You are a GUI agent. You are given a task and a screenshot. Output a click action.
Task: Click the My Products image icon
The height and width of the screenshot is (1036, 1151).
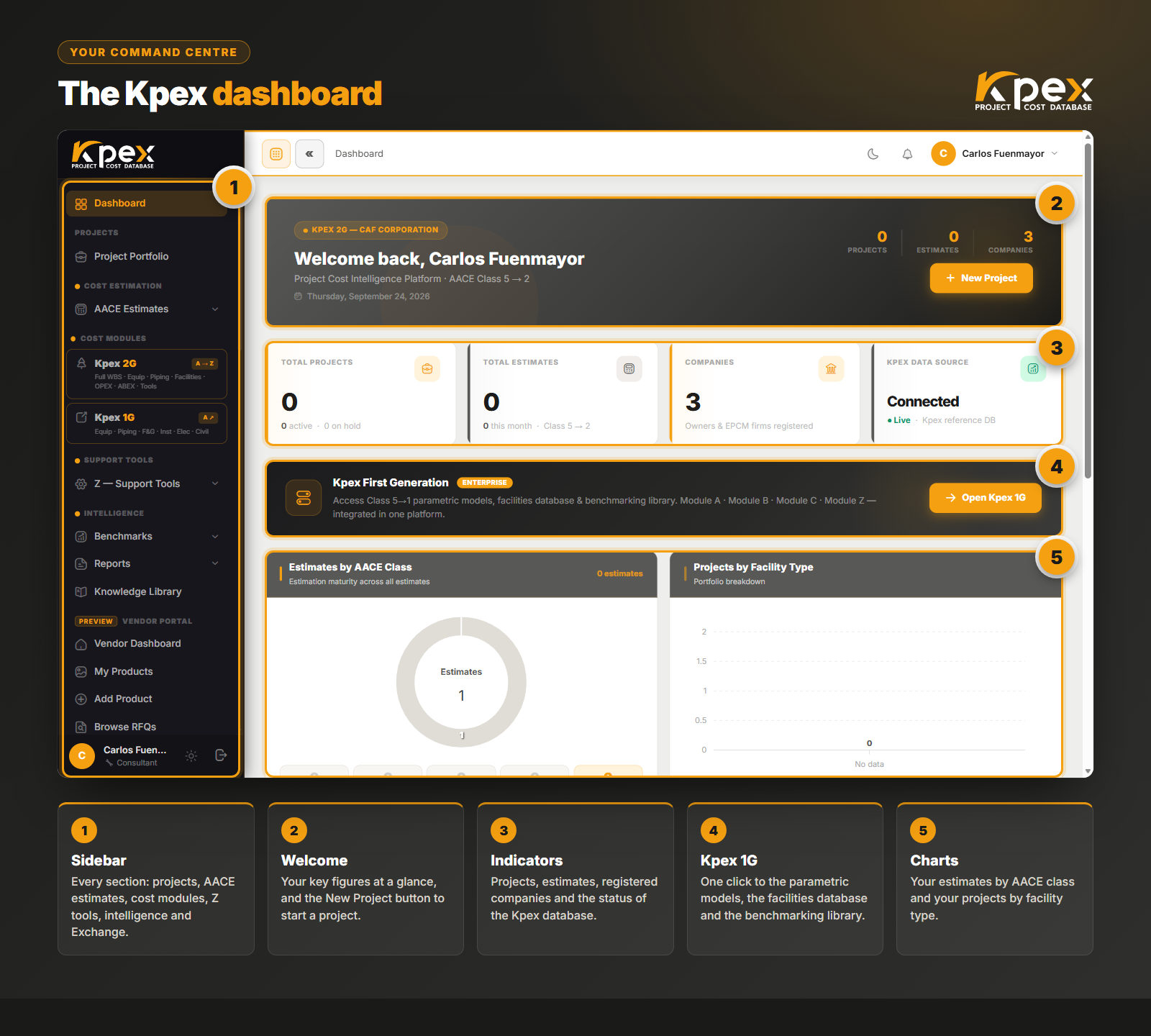click(81, 672)
